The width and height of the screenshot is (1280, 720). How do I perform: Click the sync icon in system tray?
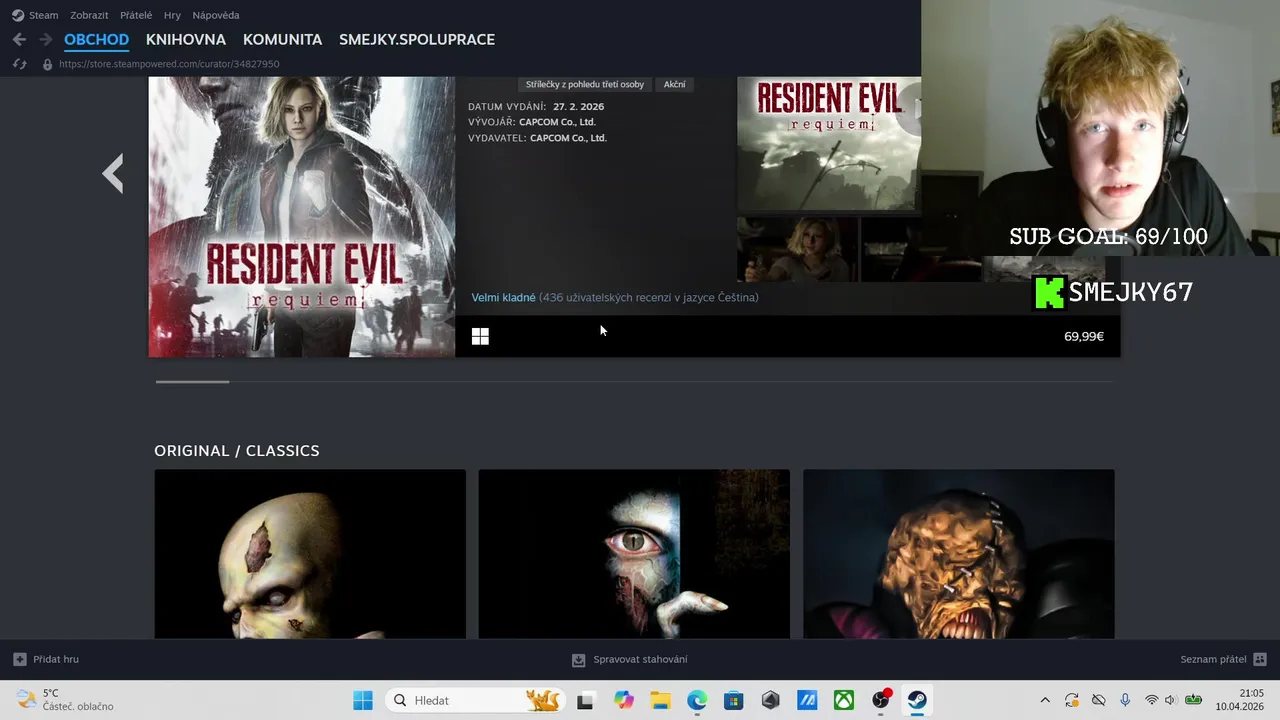click(1072, 700)
